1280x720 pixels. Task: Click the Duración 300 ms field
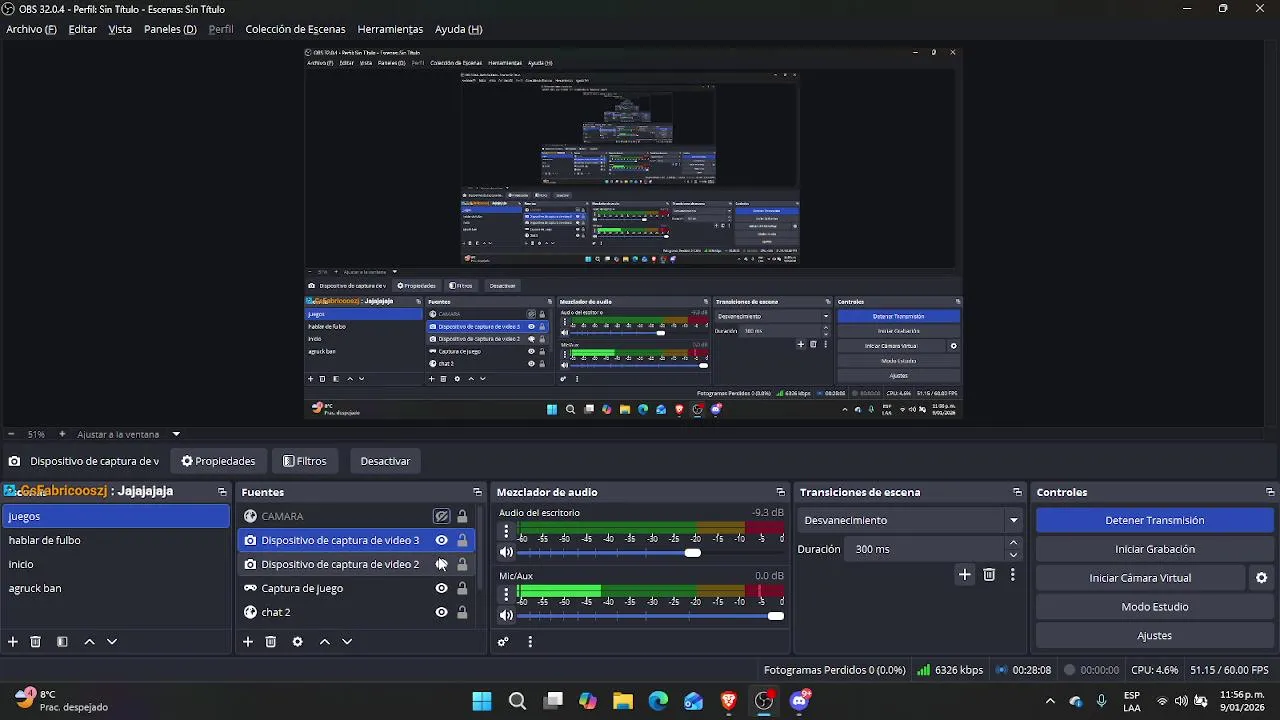(925, 549)
